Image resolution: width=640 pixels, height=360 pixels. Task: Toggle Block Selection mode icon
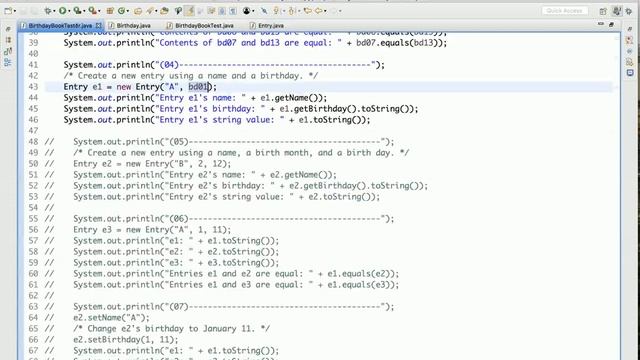click(222, 11)
